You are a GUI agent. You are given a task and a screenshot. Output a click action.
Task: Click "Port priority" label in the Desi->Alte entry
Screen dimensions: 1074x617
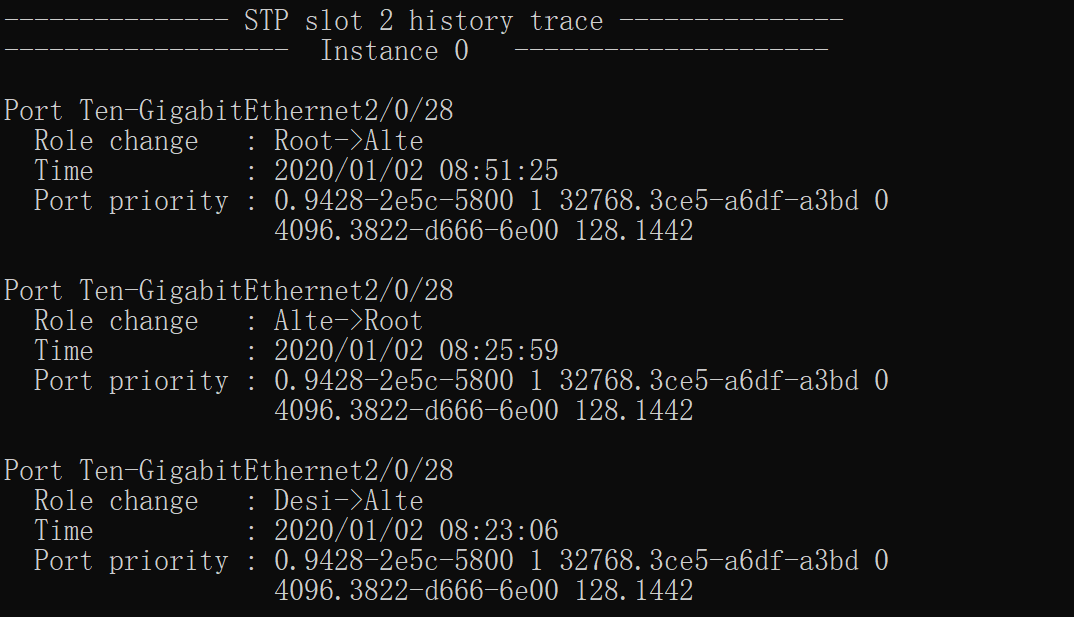(x=131, y=561)
